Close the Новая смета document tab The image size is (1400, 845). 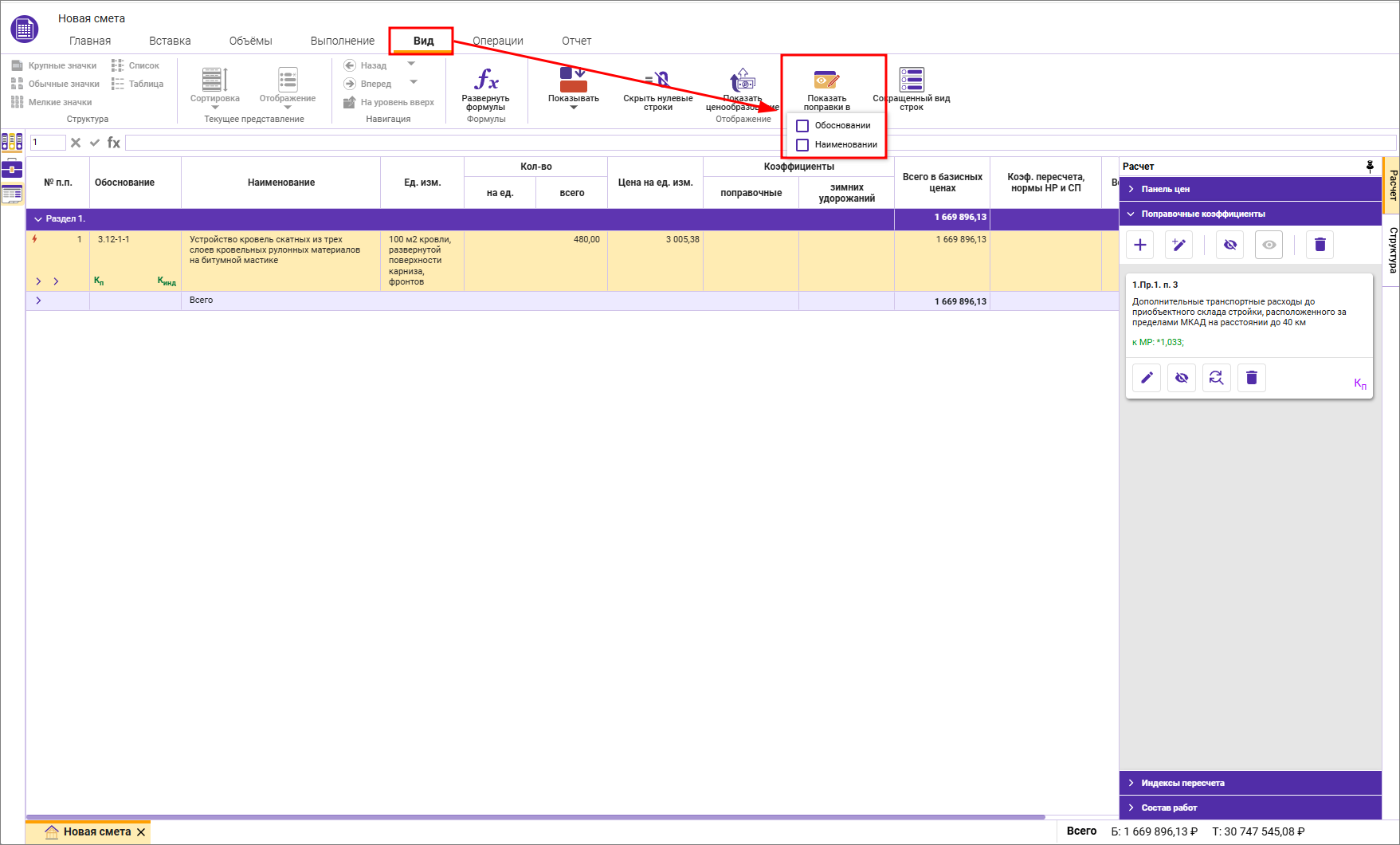pyautogui.click(x=141, y=832)
